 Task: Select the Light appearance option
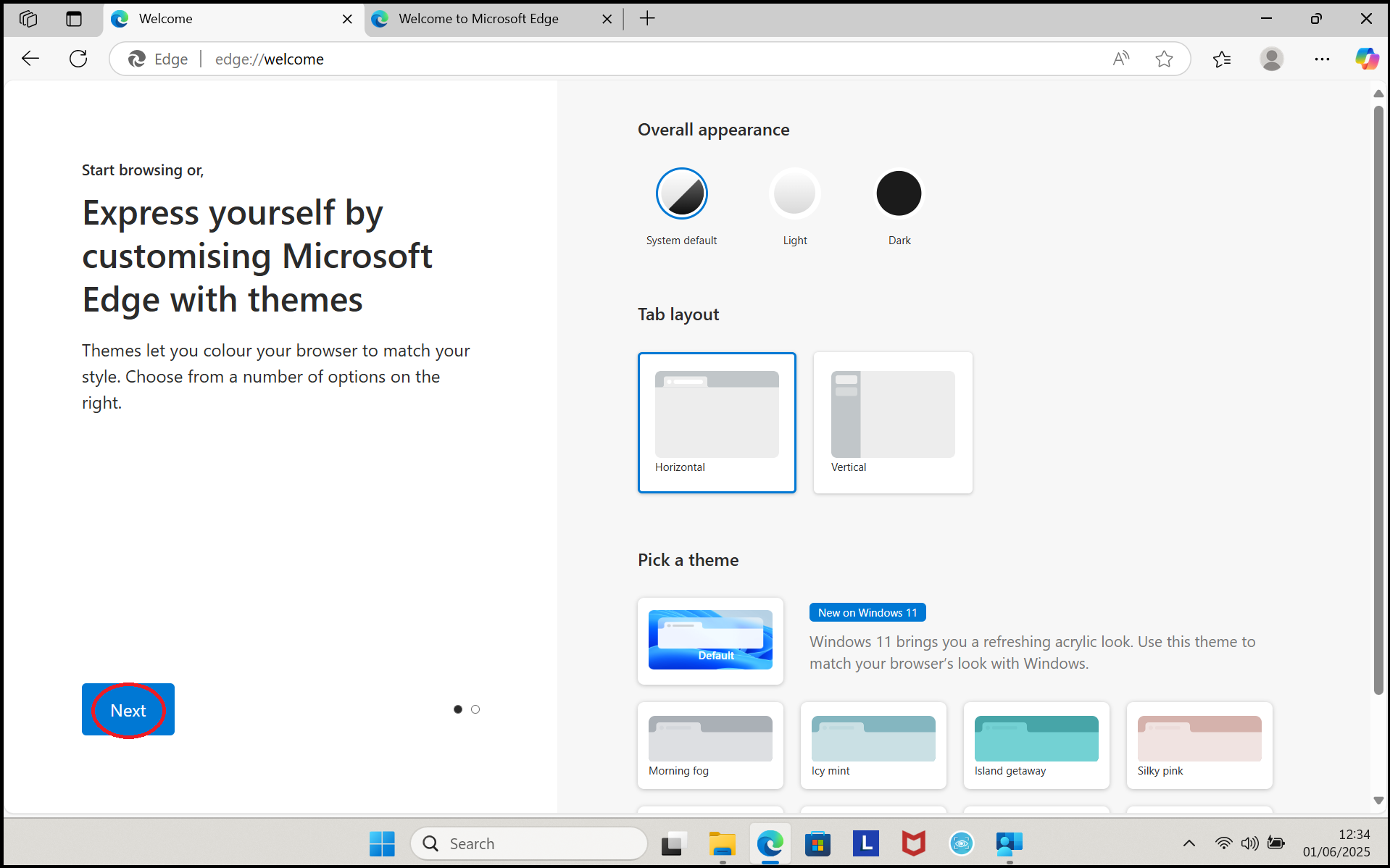[x=794, y=193]
